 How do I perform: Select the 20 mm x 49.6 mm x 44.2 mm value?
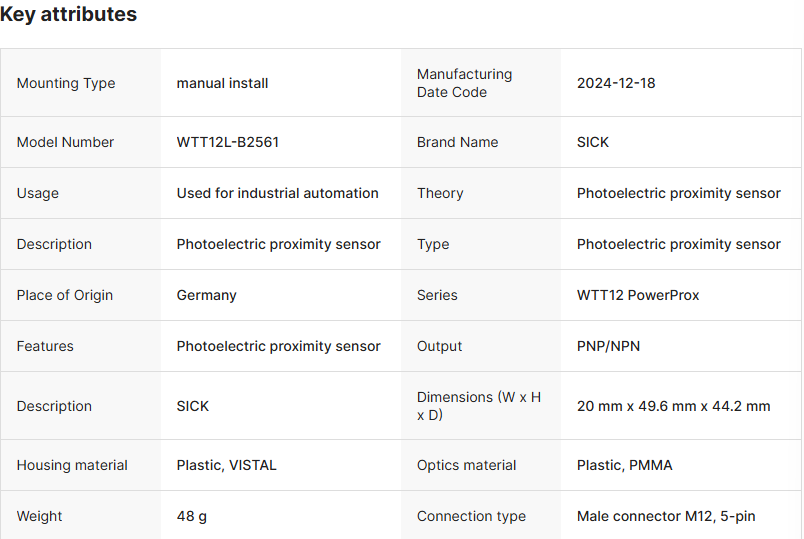tap(674, 406)
